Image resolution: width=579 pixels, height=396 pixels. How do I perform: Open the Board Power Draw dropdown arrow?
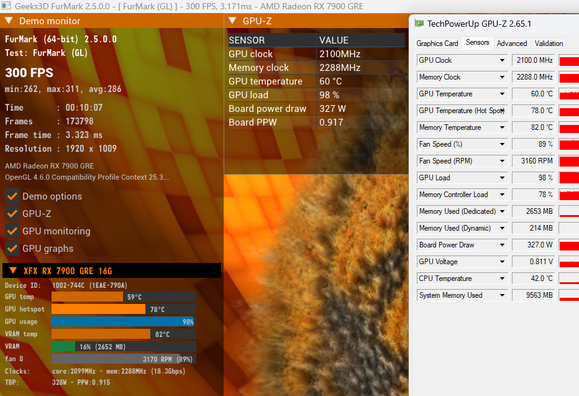(502, 245)
